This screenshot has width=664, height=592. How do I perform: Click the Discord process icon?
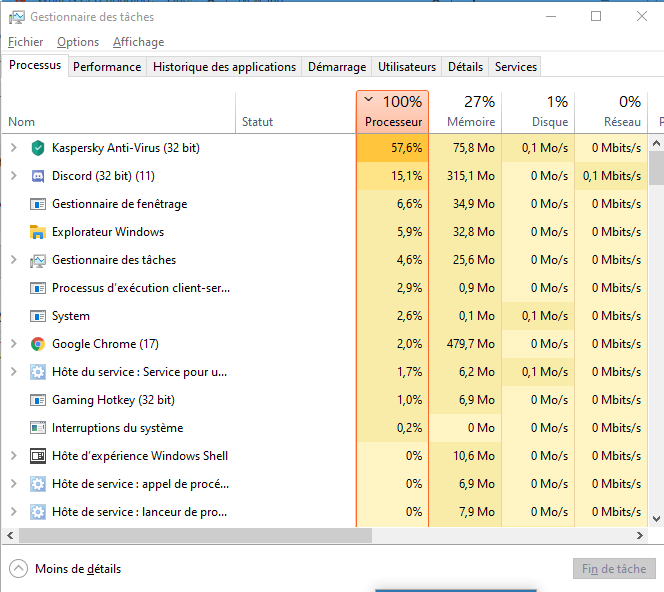[x=38, y=176]
